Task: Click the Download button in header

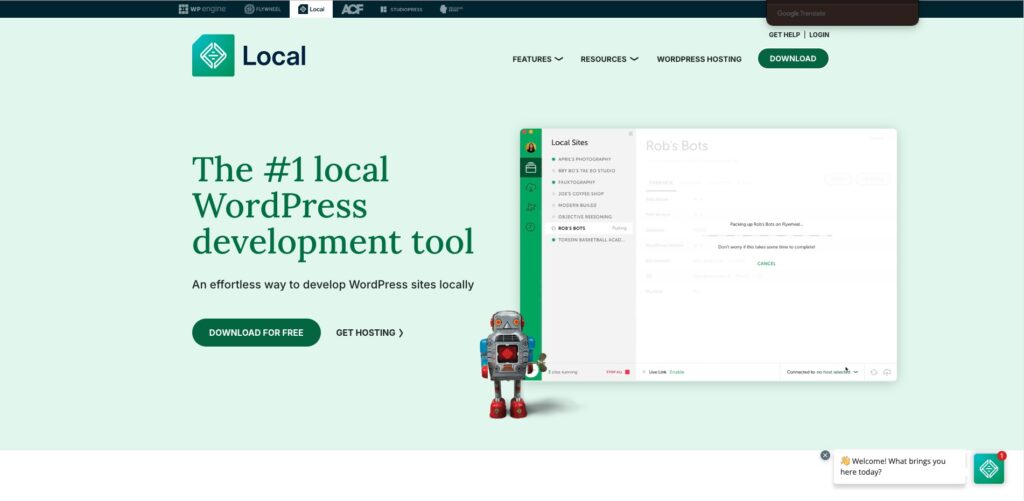Action: pos(793,58)
